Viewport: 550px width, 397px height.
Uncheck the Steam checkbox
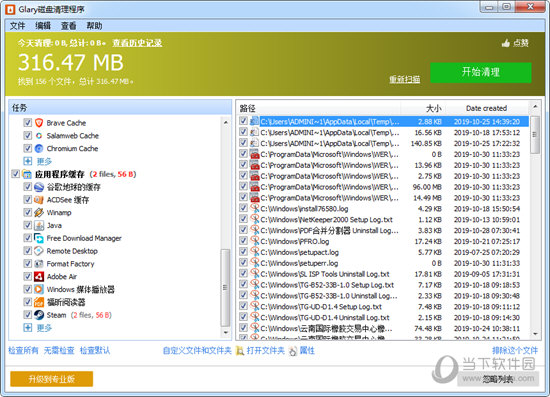coord(27,315)
